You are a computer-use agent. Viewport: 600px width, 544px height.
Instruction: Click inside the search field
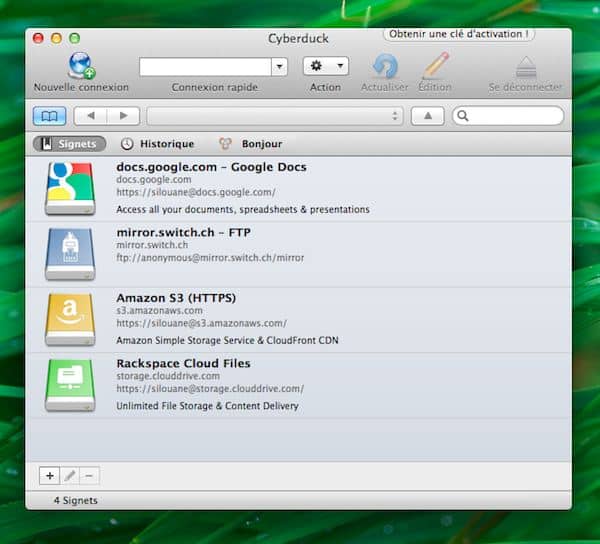(x=508, y=116)
